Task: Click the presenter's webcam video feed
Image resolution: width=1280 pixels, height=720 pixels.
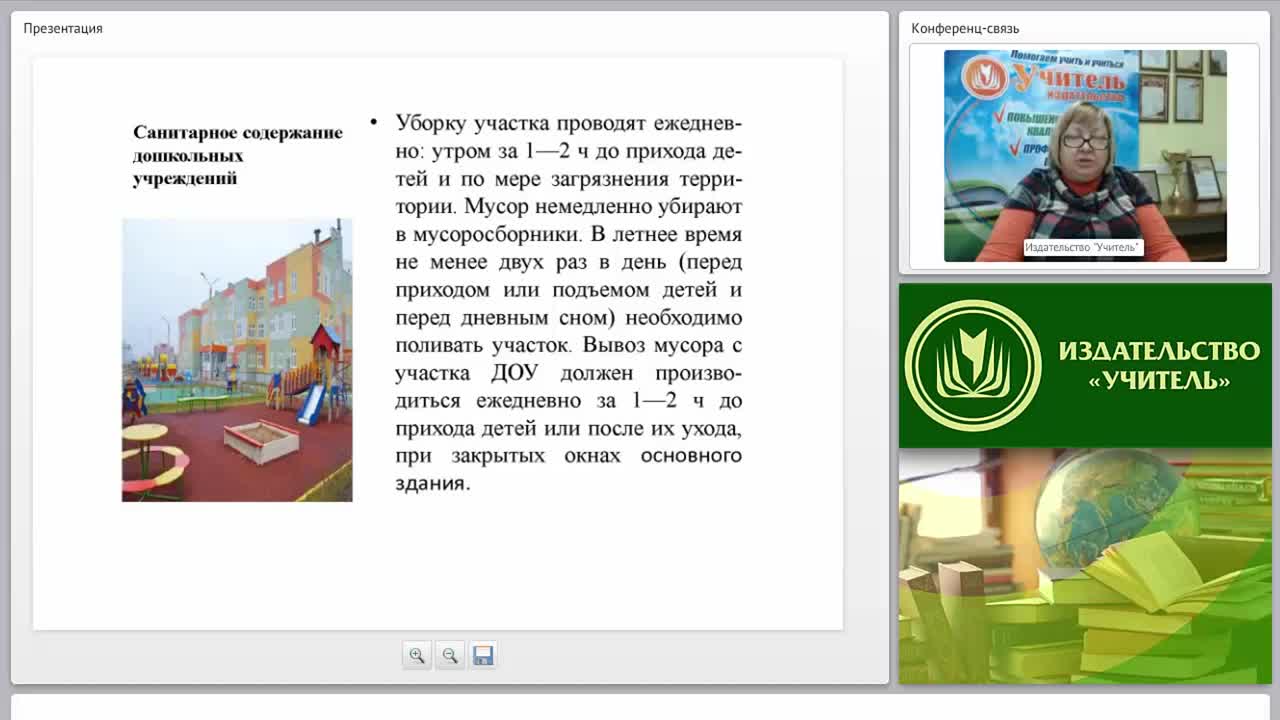Action: coord(1085,155)
